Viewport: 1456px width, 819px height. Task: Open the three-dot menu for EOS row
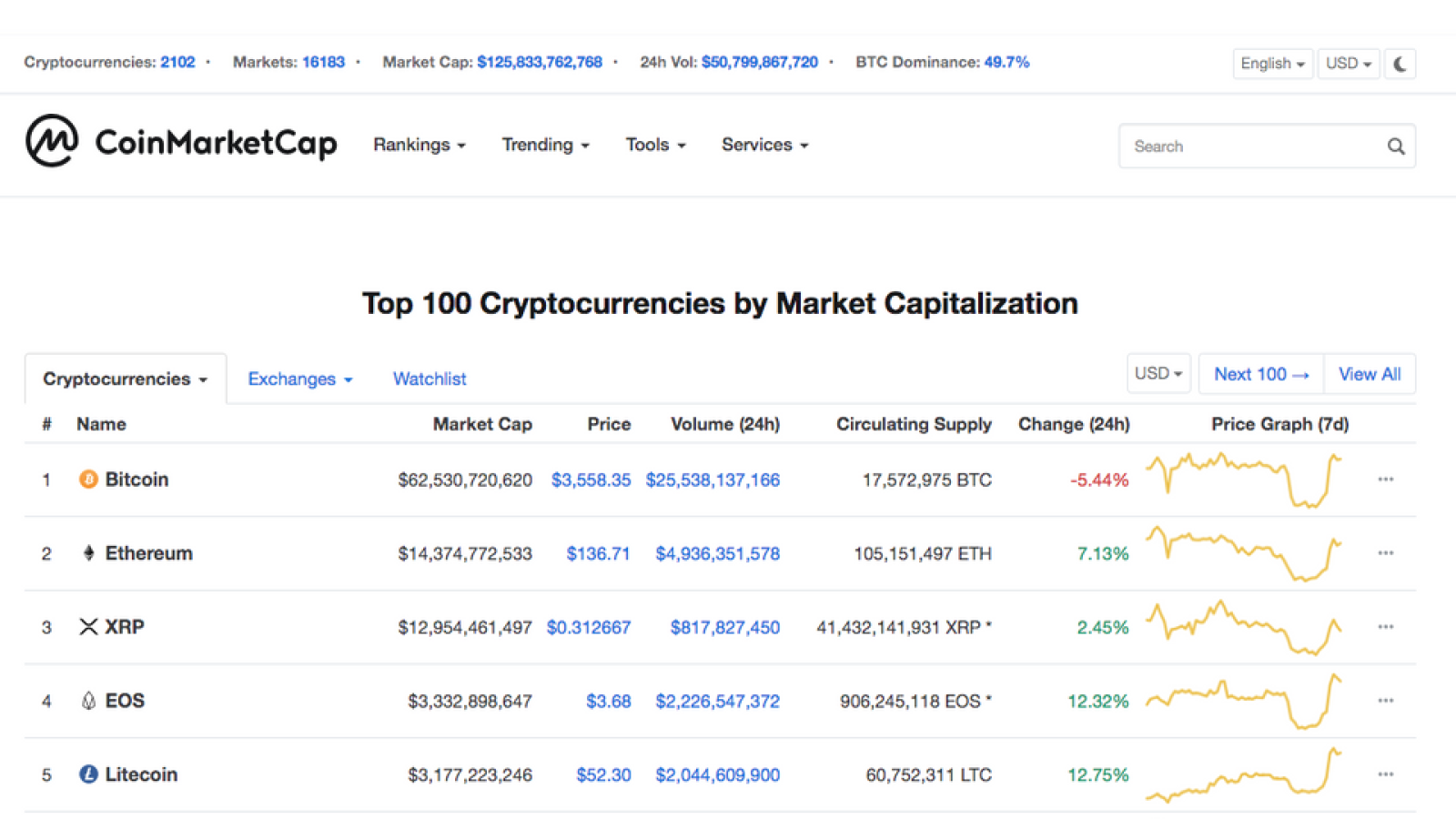[1386, 701]
